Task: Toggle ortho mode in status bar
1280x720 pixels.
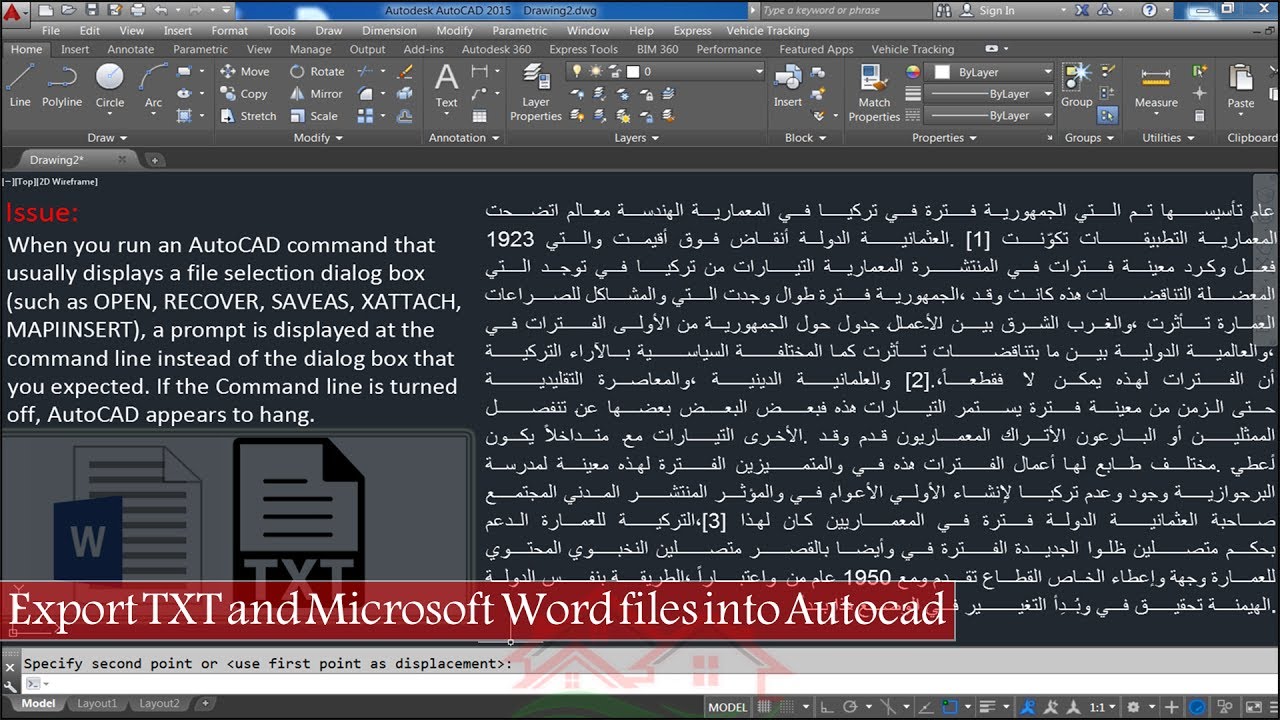Action: (x=826, y=707)
